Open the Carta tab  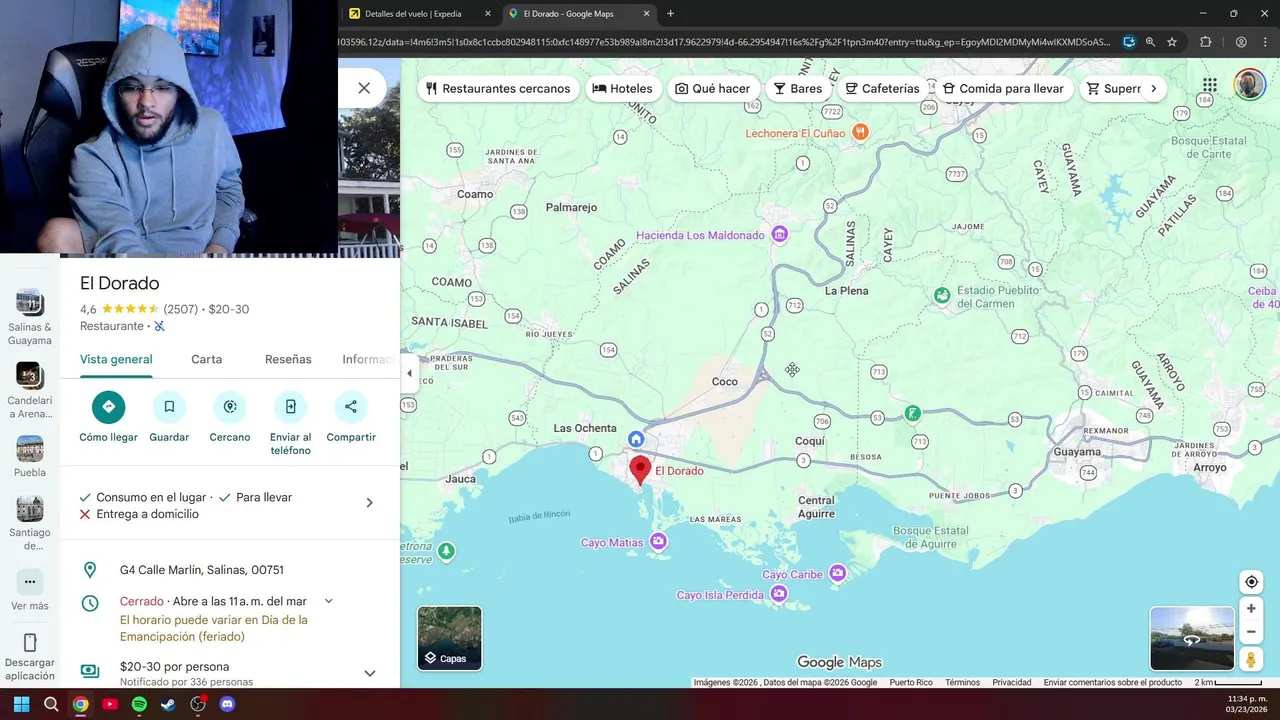pyautogui.click(x=207, y=360)
